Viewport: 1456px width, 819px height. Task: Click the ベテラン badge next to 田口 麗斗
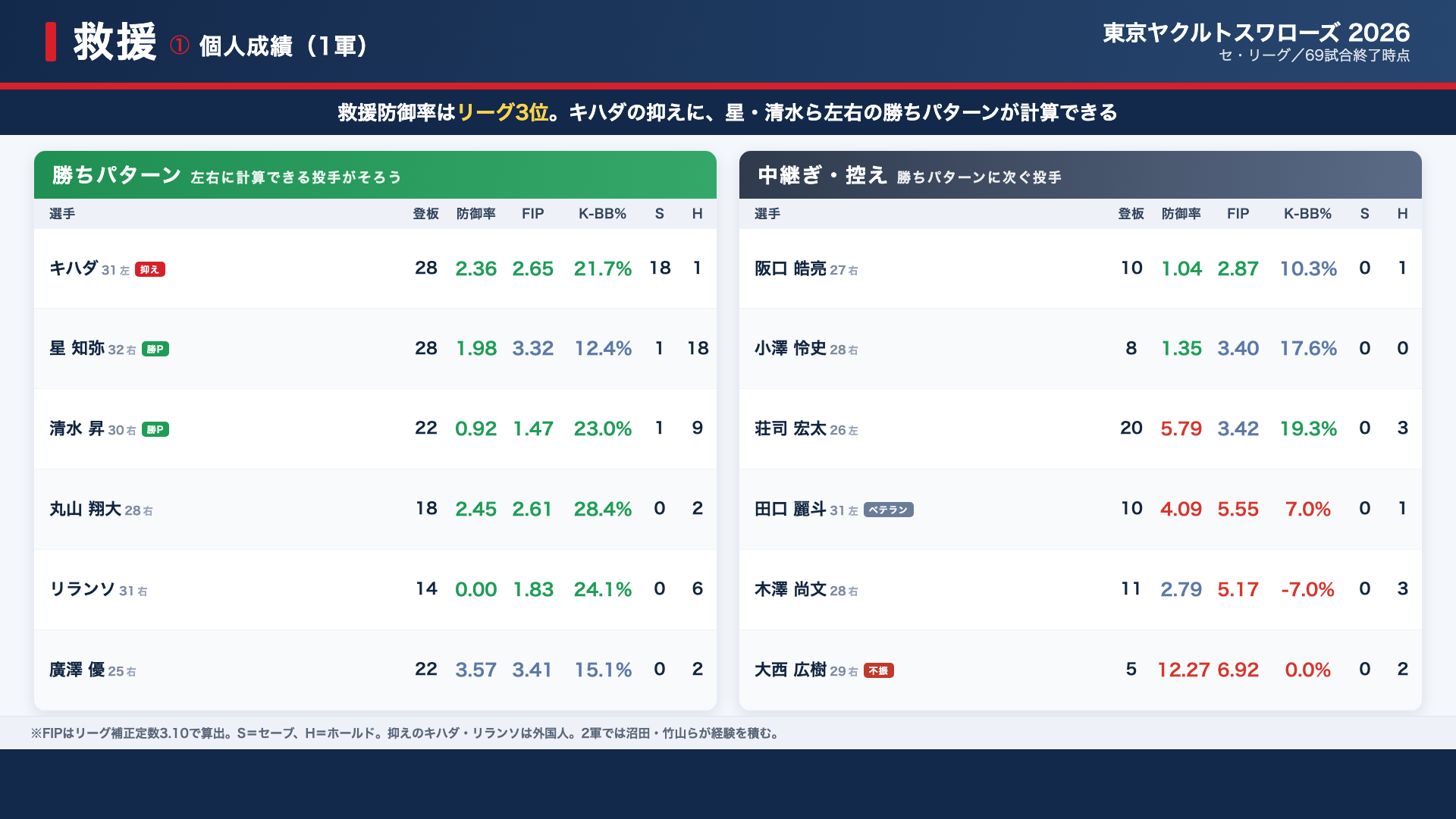pos(889,510)
